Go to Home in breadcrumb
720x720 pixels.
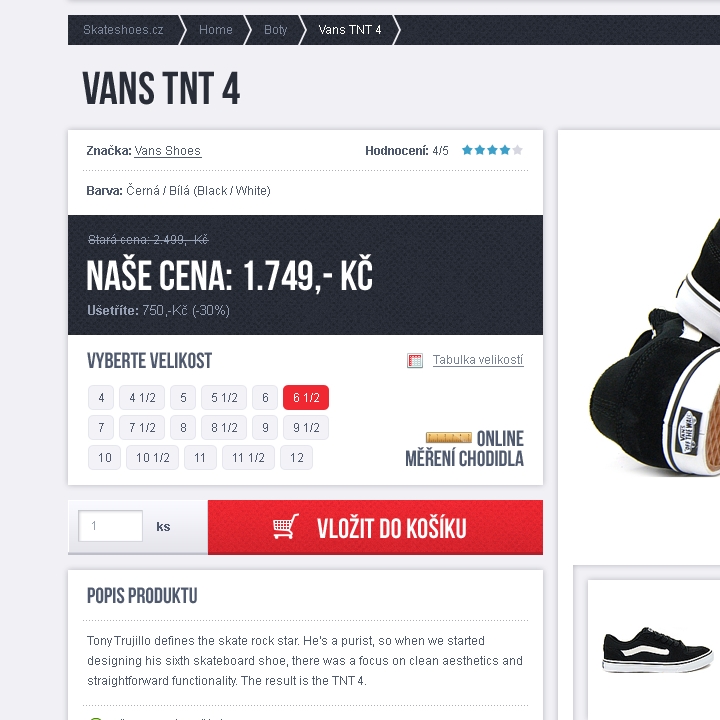[215, 30]
